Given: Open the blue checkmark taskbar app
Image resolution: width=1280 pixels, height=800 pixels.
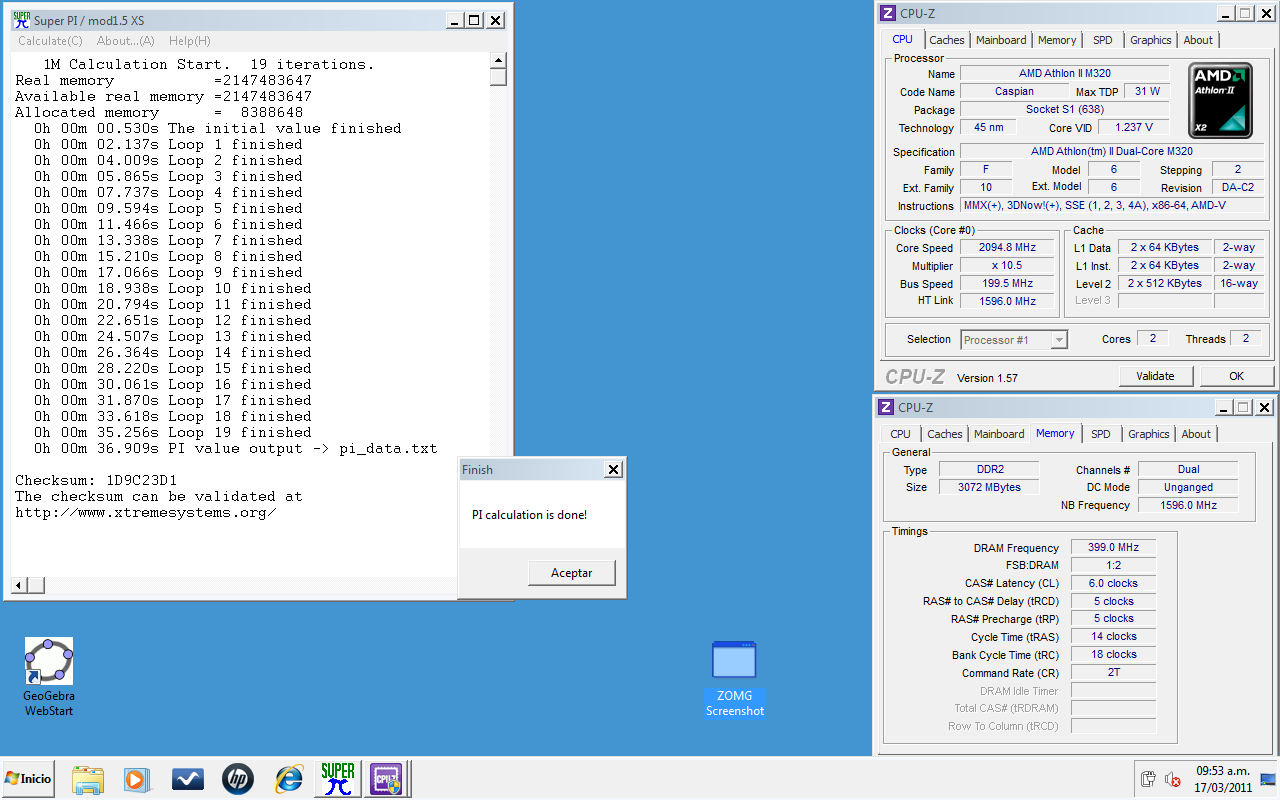Looking at the screenshot, I should (188, 779).
